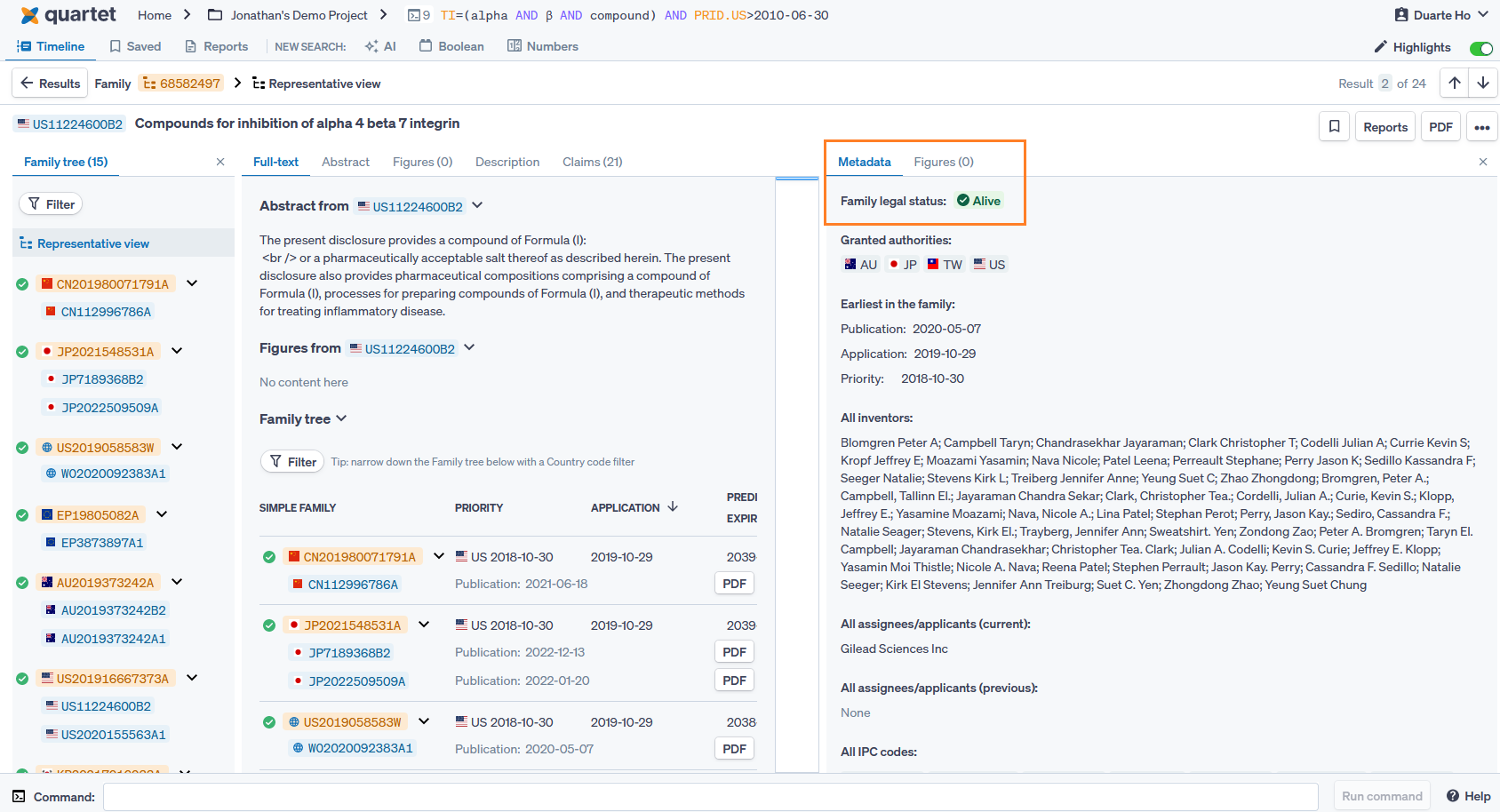
Task: Expand the Duarte Ho user menu
Action: pos(1441,15)
